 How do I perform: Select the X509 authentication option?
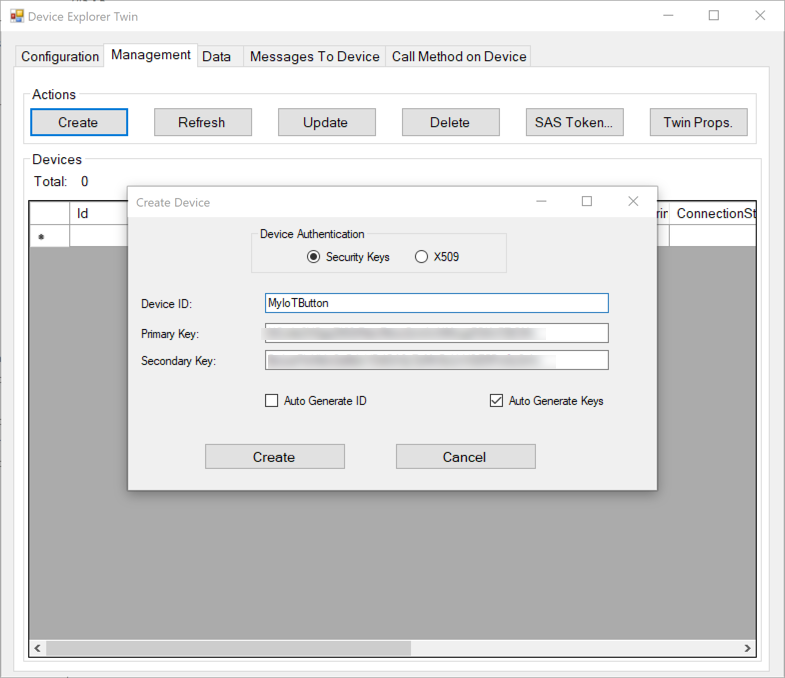click(x=421, y=257)
